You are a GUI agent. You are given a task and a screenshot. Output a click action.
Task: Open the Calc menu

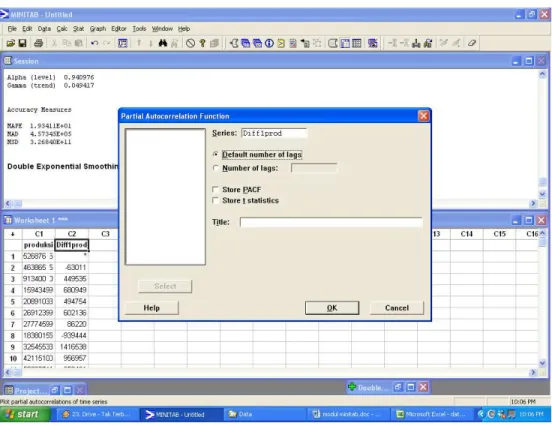62,29
